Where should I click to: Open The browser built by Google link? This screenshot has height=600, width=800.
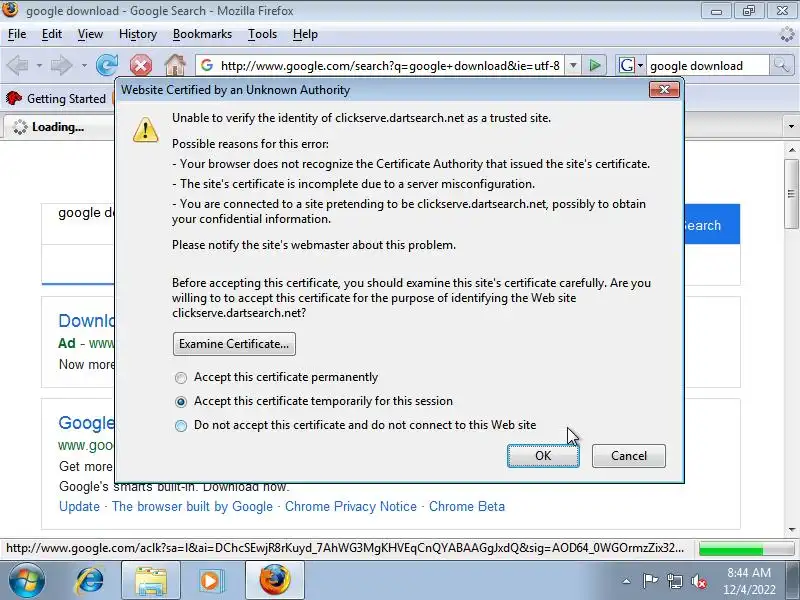click(192, 507)
